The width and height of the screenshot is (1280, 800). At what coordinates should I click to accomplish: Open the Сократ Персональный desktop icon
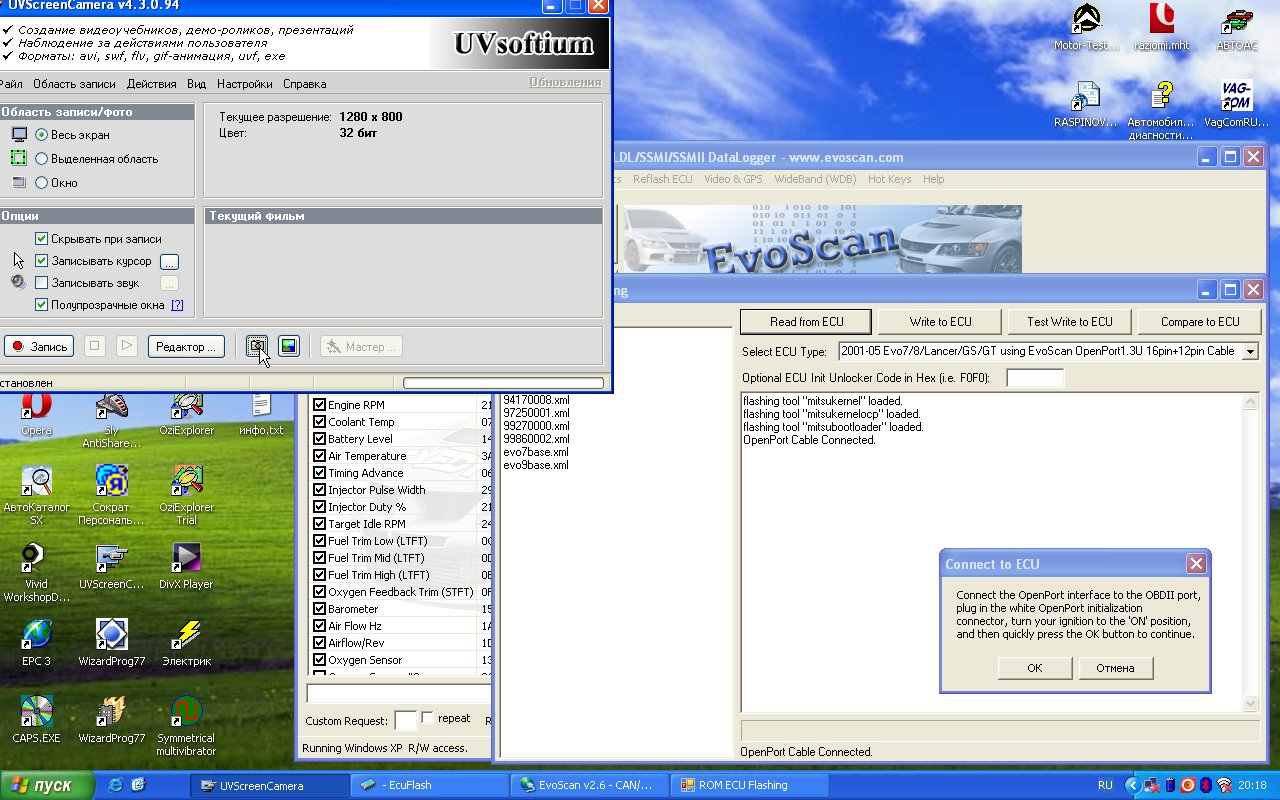tap(112, 496)
